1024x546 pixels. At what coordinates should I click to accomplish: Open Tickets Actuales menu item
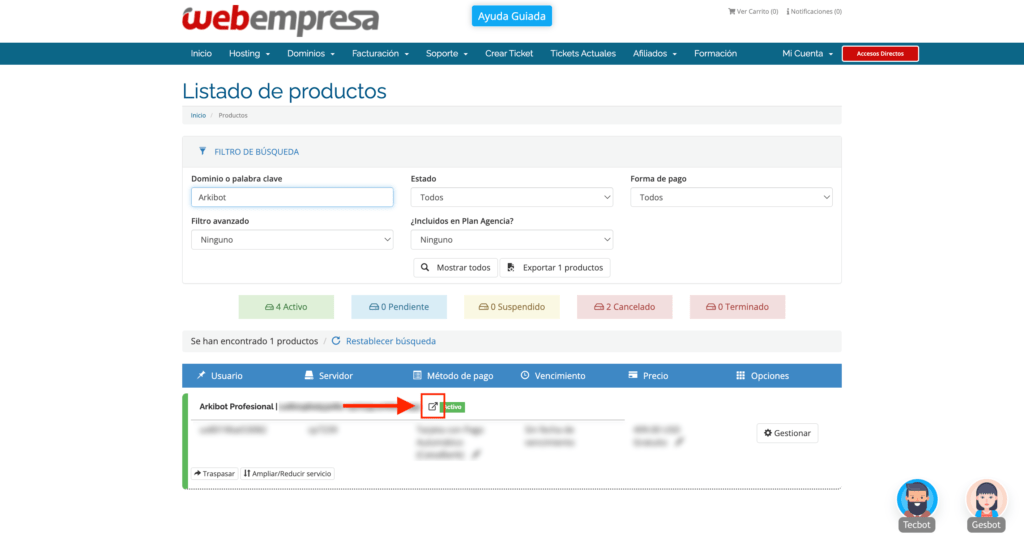pos(583,54)
